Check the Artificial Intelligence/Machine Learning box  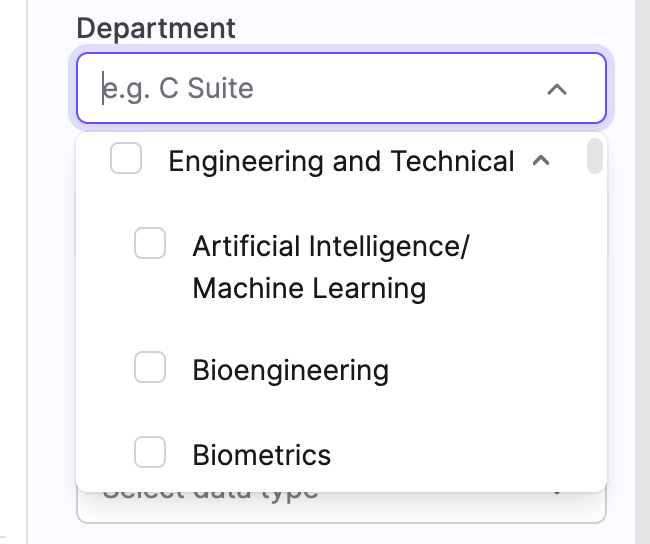pos(150,243)
